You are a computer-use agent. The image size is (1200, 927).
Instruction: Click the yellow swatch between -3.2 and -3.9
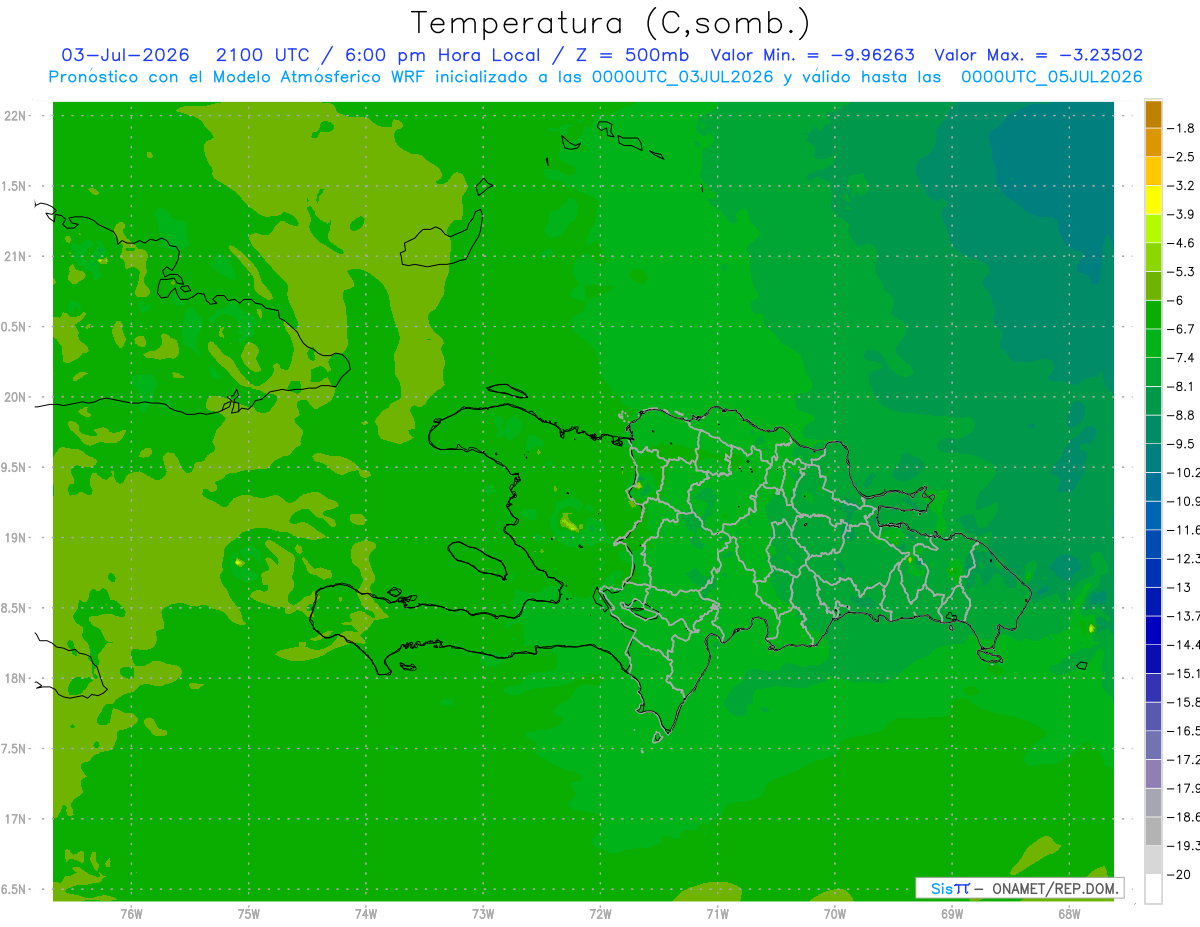pos(1153,200)
